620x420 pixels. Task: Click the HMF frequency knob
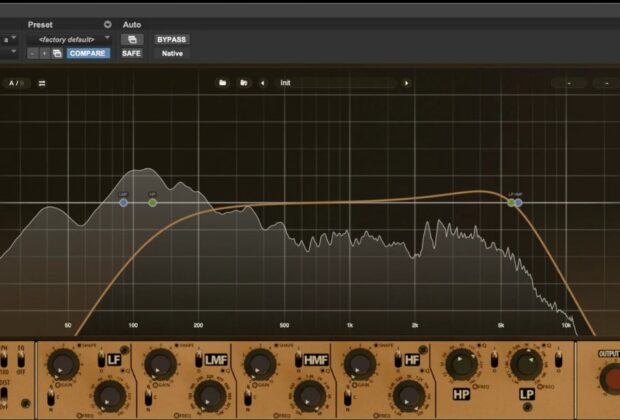(310, 397)
